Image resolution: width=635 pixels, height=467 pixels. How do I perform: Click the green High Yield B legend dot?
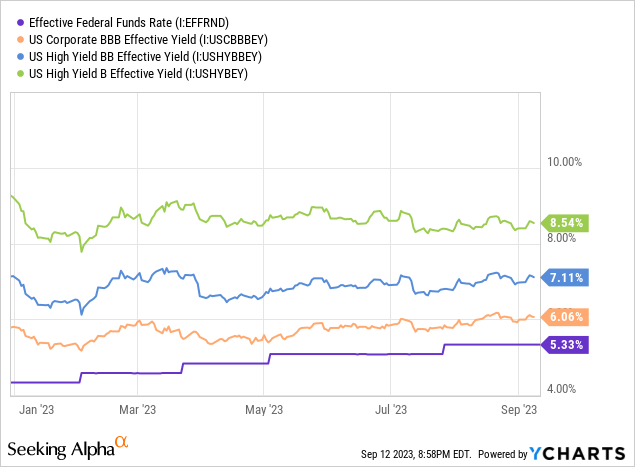pos(19,73)
